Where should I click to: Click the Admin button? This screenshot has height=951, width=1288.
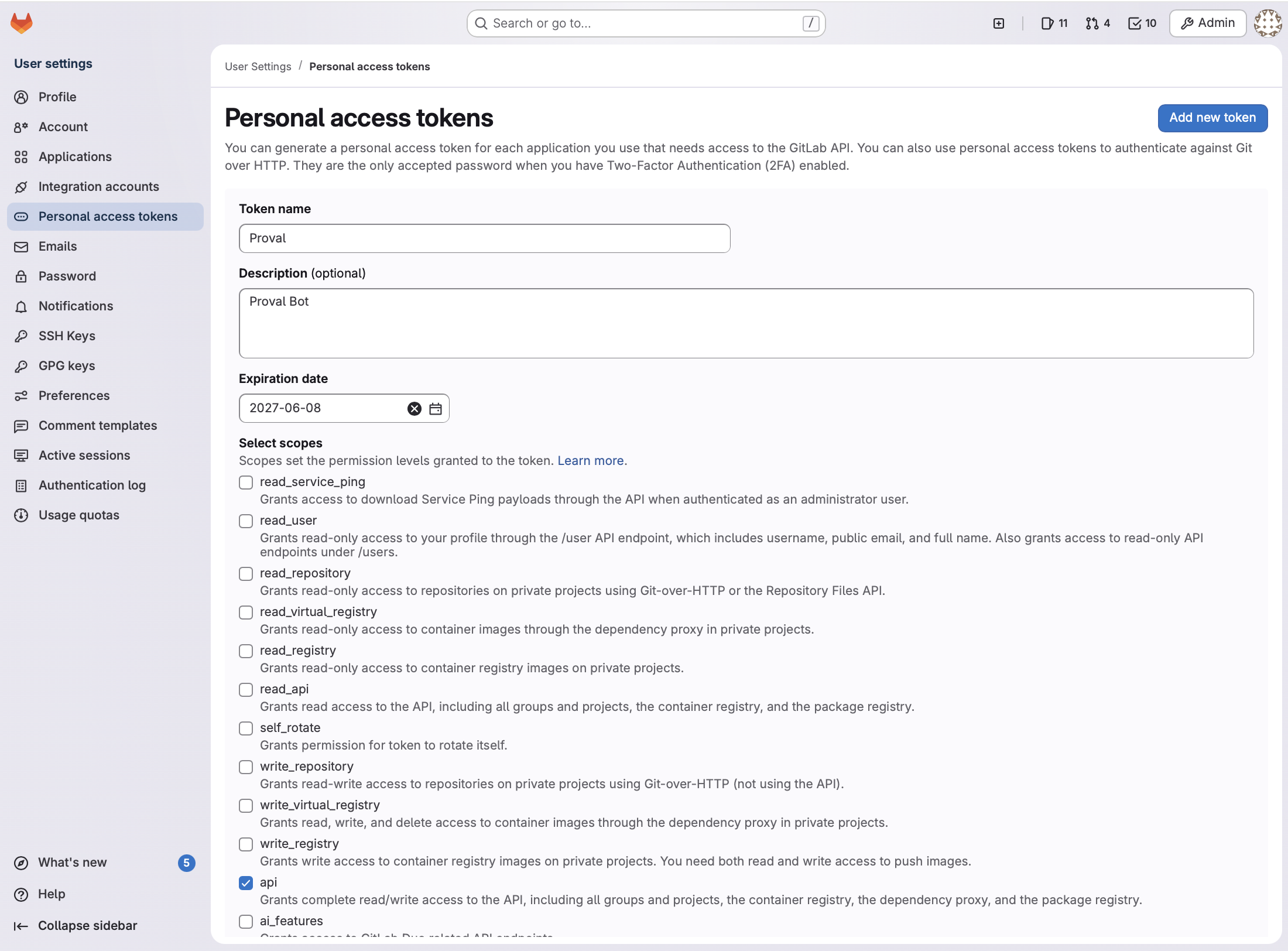1208,23
